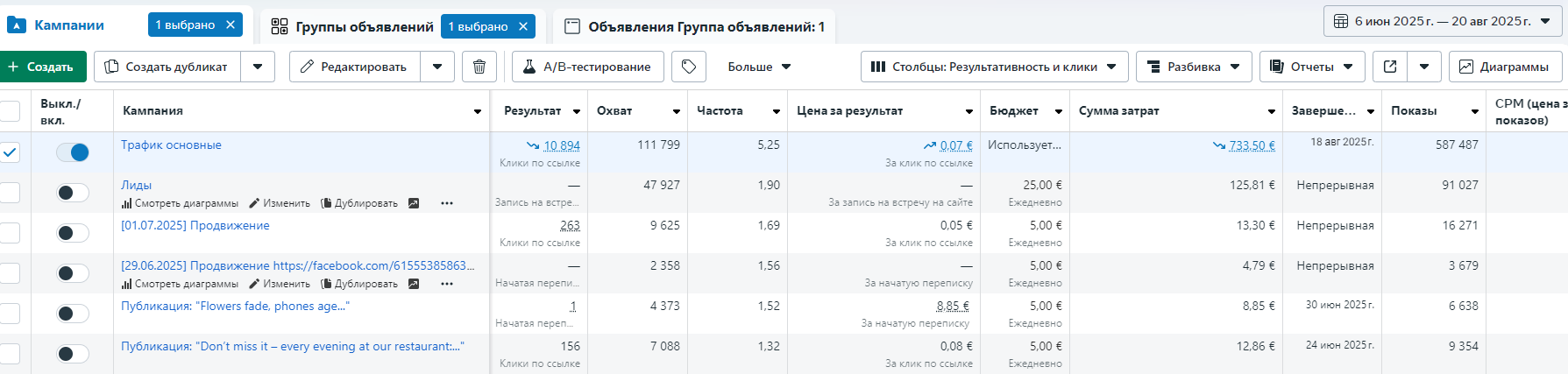Click the trash delete icon in toolbar
The width and height of the screenshot is (1568, 374).
point(479,67)
